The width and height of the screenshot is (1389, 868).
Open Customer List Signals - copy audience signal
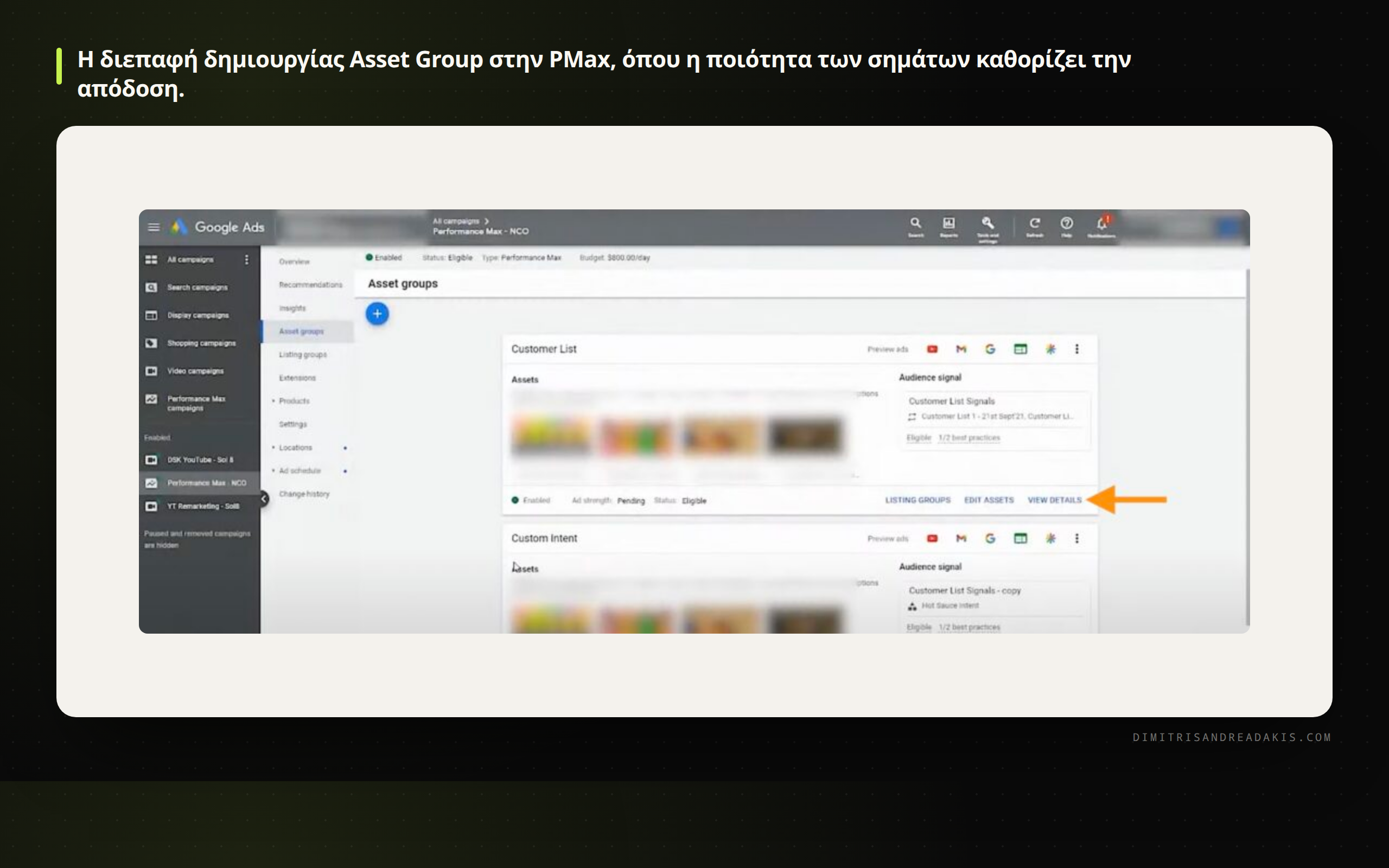click(x=995, y=608)
